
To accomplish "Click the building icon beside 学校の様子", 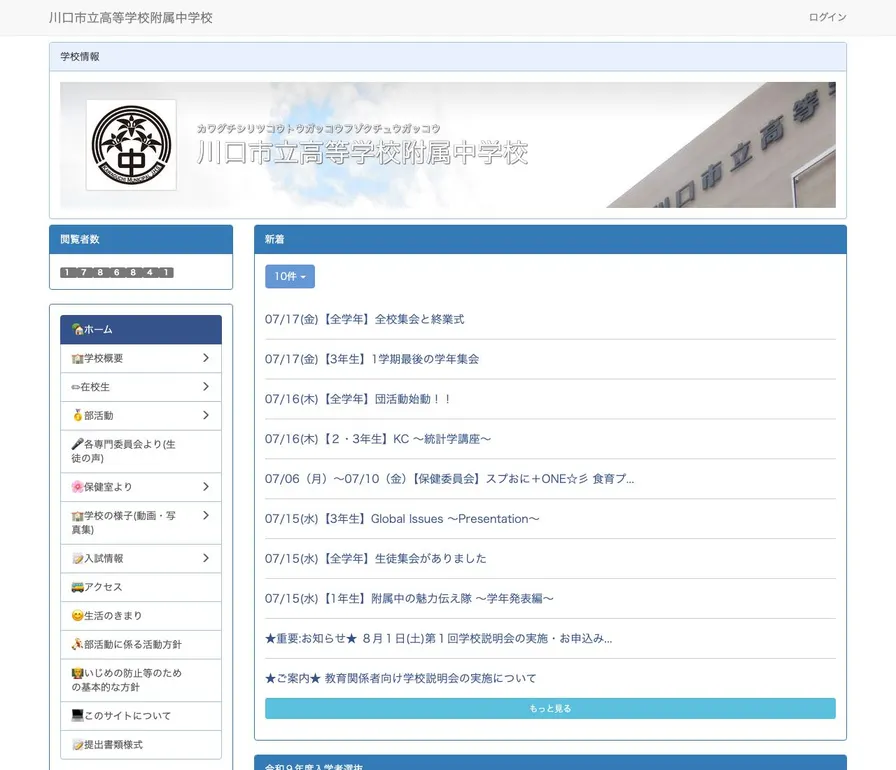I will 78,515.
